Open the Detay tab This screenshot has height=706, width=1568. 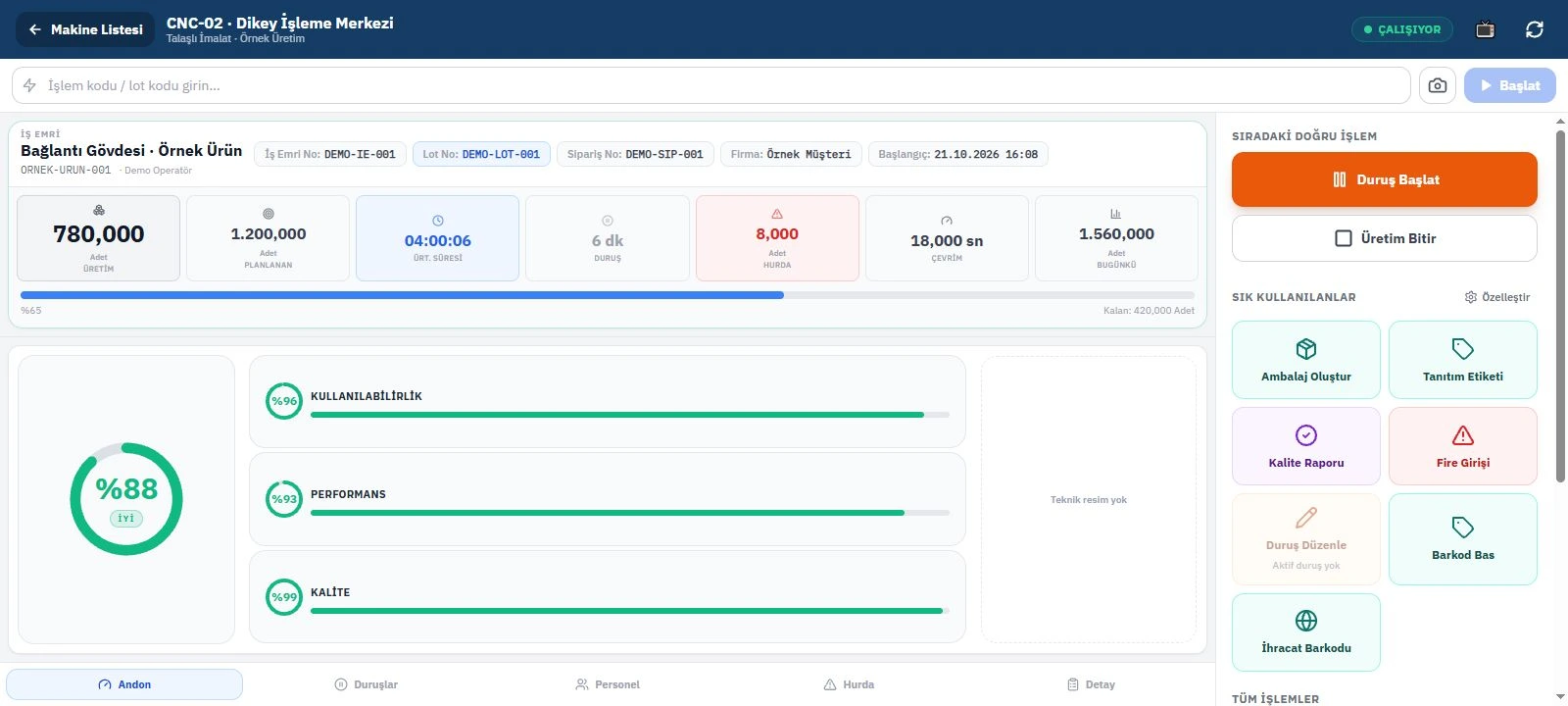click(x=1091, y=684)
